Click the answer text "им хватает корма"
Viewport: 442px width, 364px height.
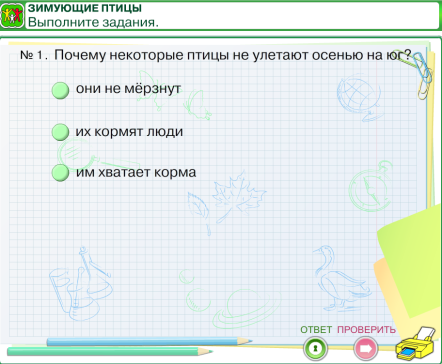coord(136,172)
